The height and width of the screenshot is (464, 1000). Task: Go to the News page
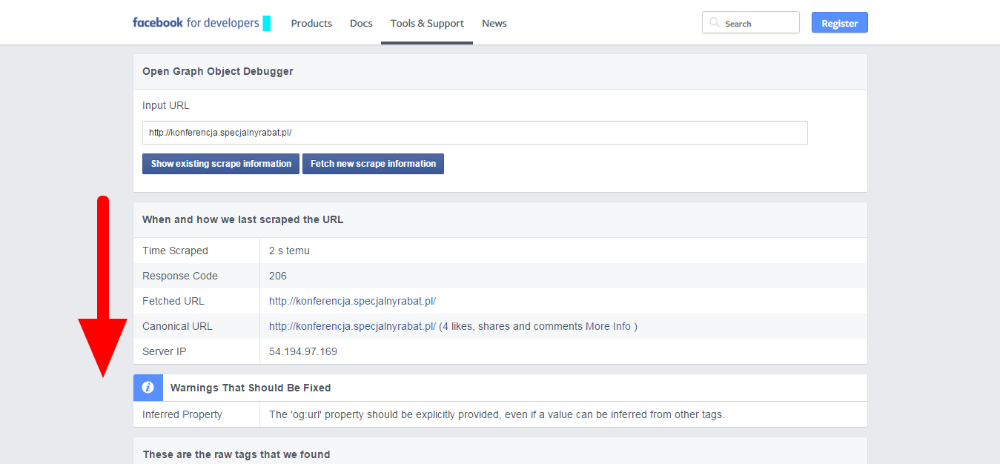click(494, 23)
